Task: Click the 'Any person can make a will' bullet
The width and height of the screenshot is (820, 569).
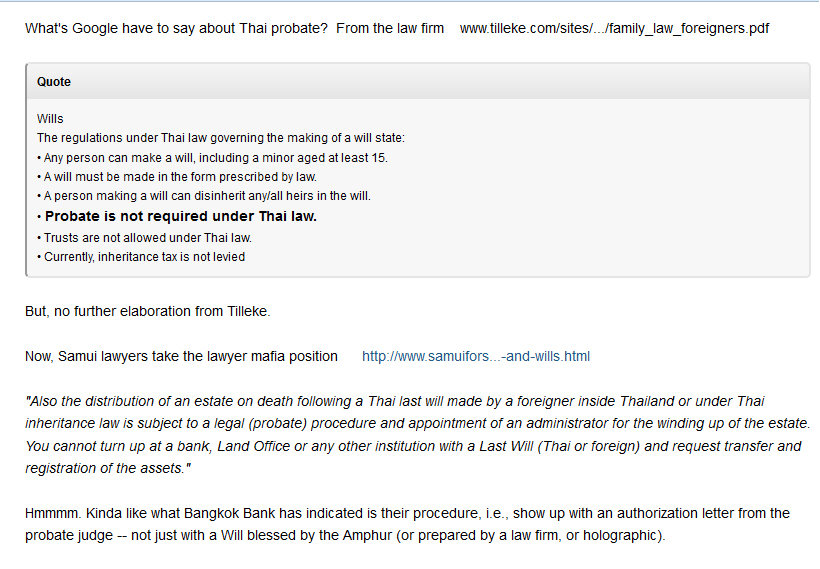Action: click(x=212, y=158)
